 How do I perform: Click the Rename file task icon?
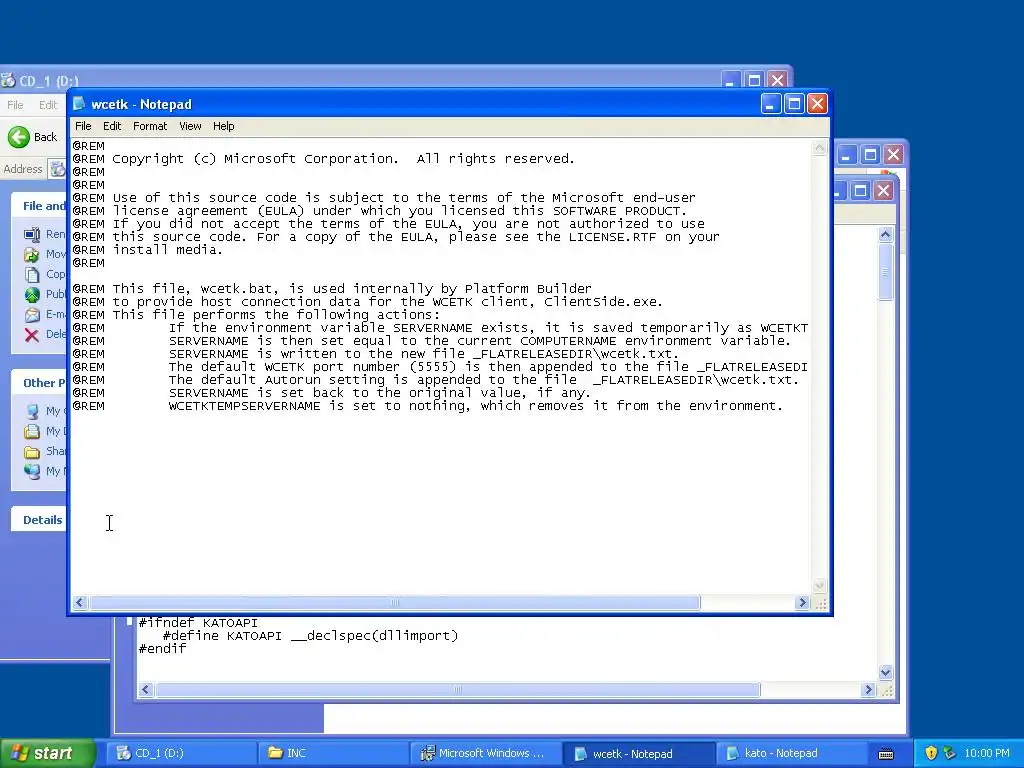[32, 234]
